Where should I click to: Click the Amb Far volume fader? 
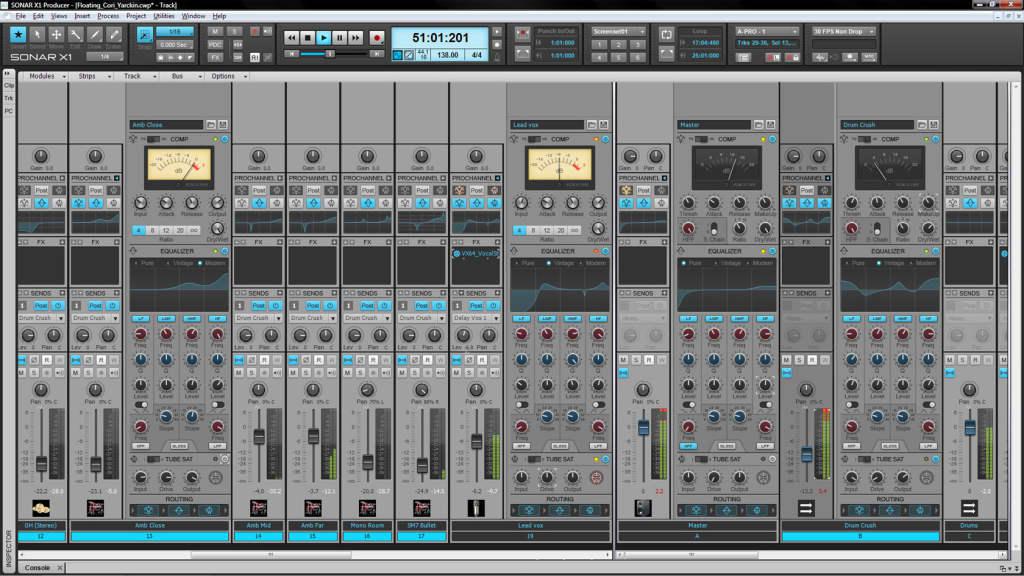313,436
